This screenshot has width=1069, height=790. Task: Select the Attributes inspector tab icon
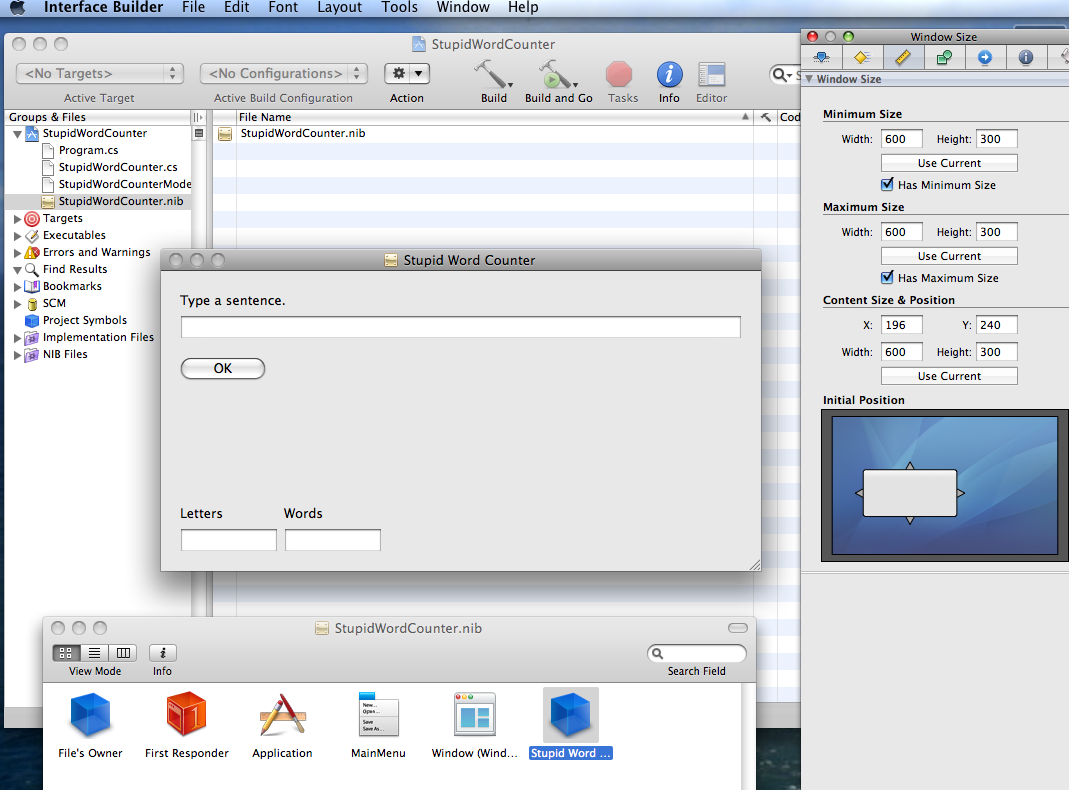(822, 57)
